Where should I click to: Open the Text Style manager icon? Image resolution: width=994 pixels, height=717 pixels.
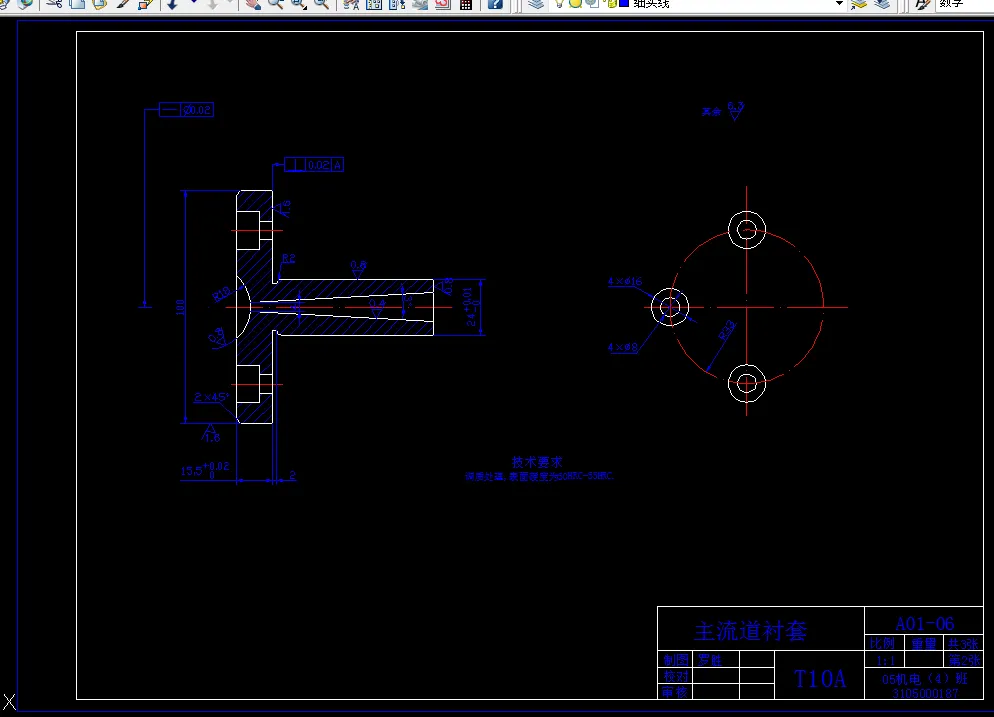point(922,4)
